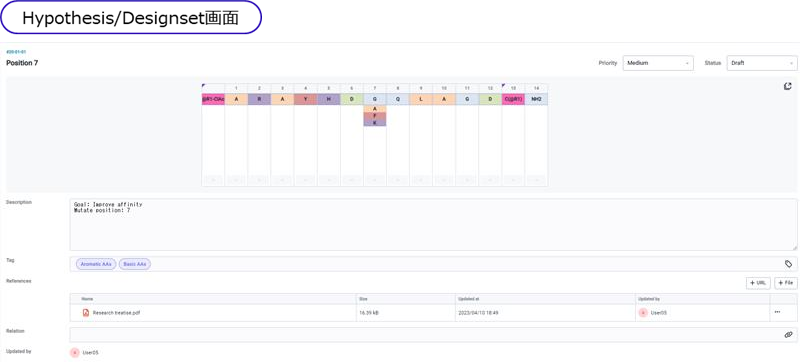Click inside the Description text area
The image size is (800, 362).
pyautogui.click(x=433, y=224)
